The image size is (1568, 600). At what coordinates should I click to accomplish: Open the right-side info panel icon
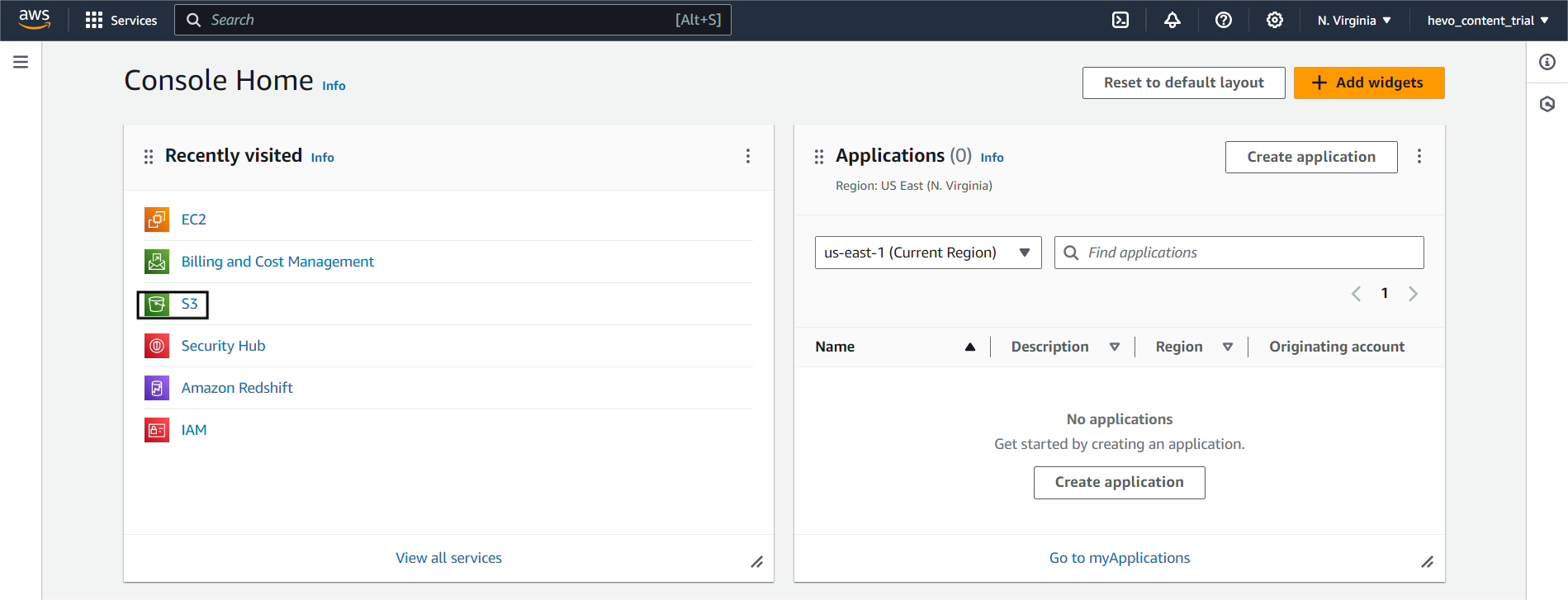pyautogui.click(x=1547, y=62)
